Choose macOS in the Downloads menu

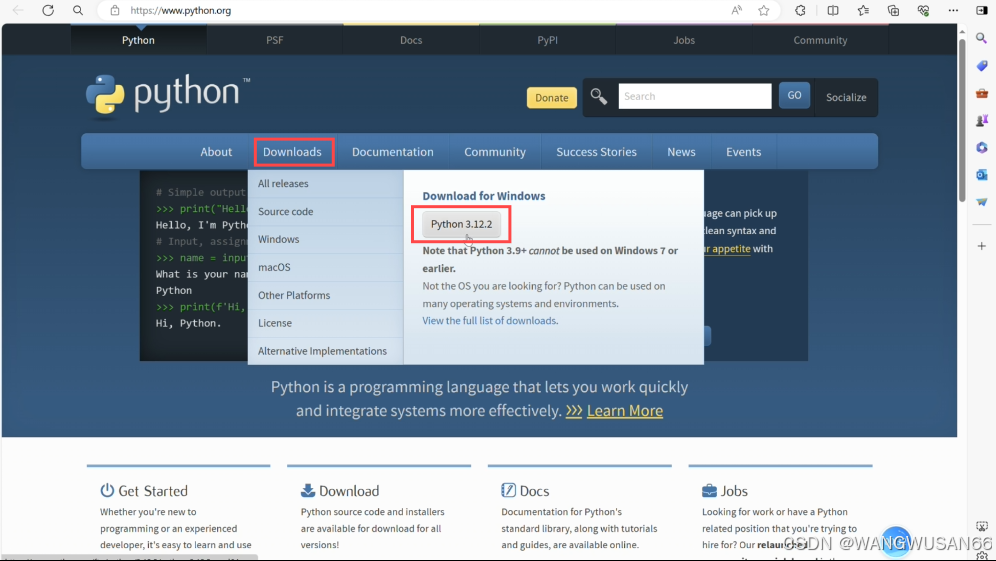(325, 267)
